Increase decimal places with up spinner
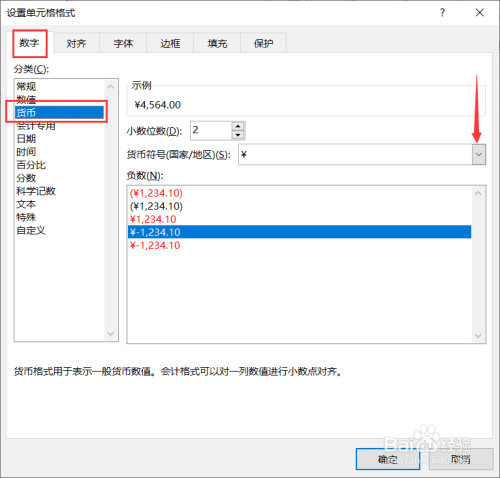Screen dimensions: 500x478 tap(238, 126)
